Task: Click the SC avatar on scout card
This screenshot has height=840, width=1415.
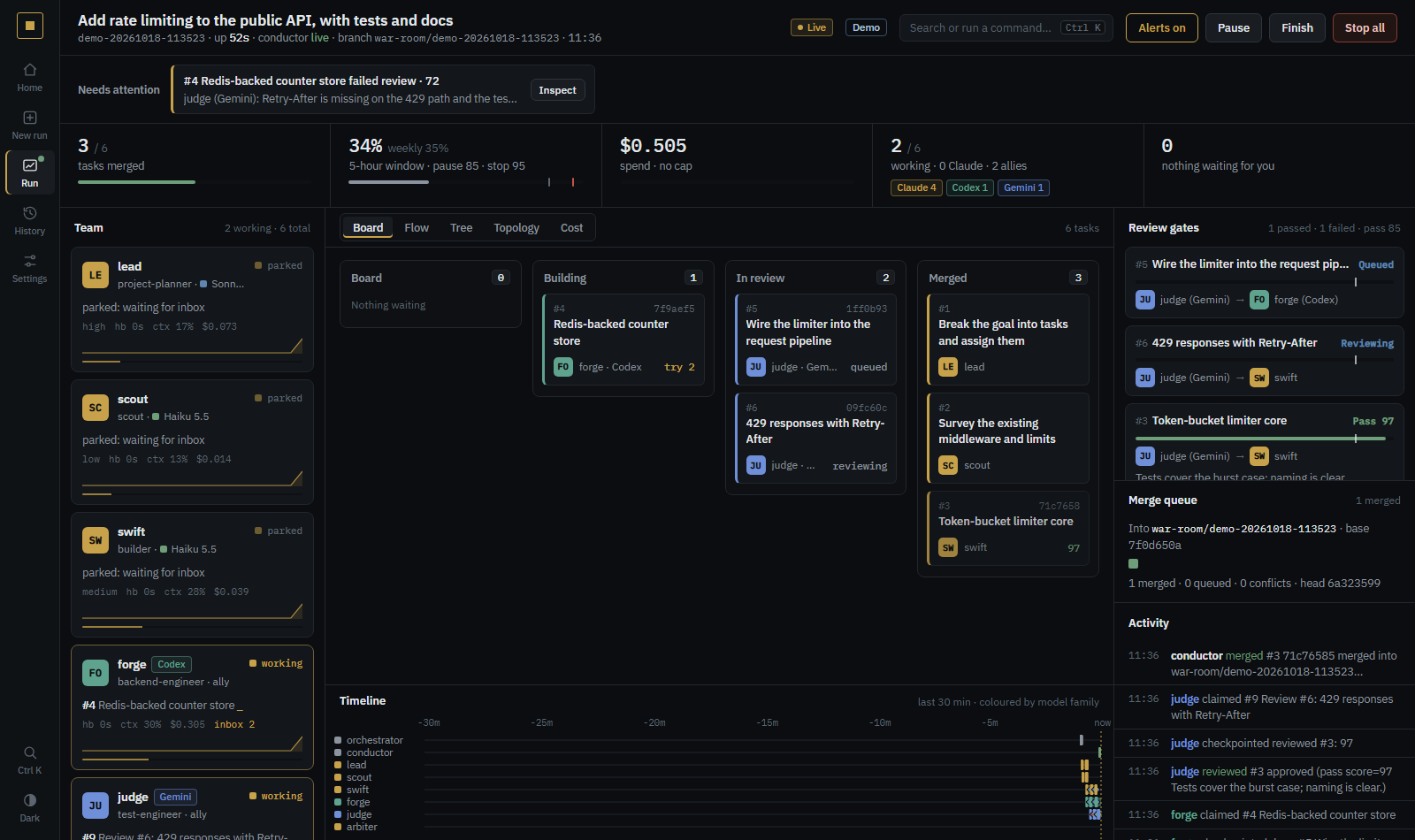Action: [x=96, y=408]
